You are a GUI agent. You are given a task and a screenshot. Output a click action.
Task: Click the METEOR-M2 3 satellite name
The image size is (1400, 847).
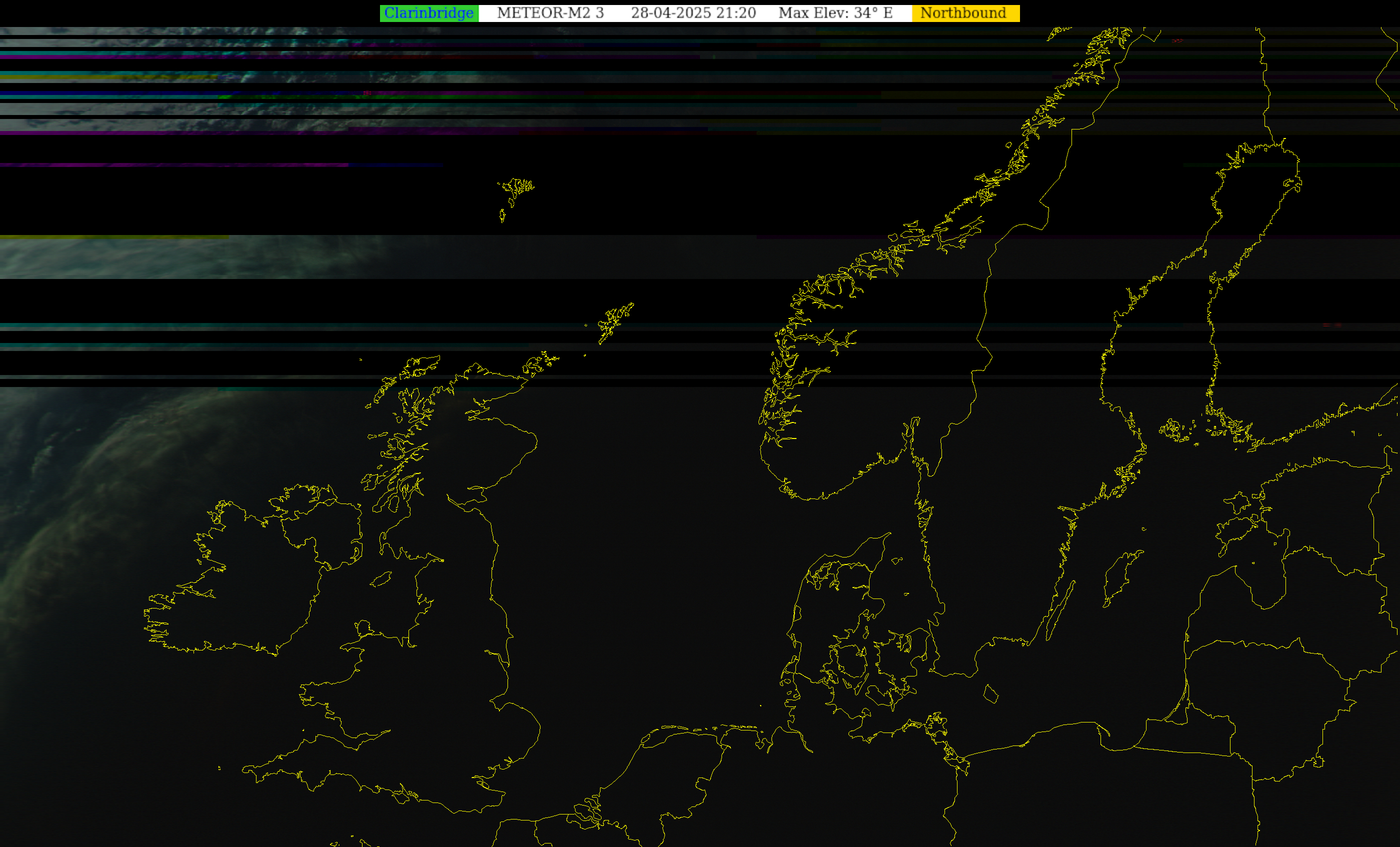pos(550,13)
